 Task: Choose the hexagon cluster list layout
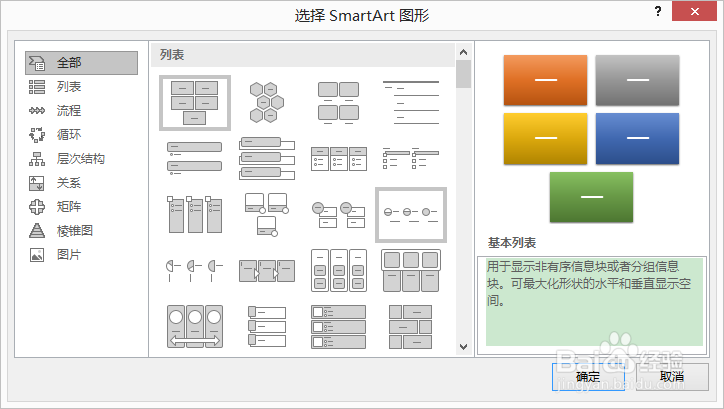click(x=267, y=103)
